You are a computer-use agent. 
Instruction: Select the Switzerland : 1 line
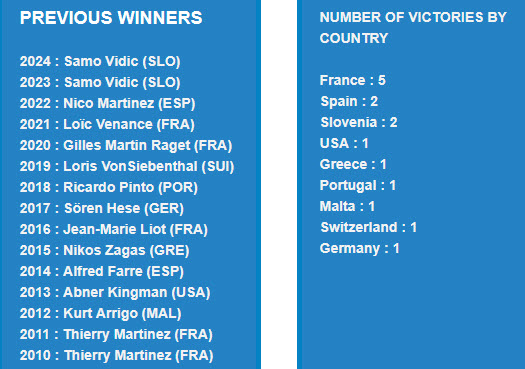(x=369, y=228)
